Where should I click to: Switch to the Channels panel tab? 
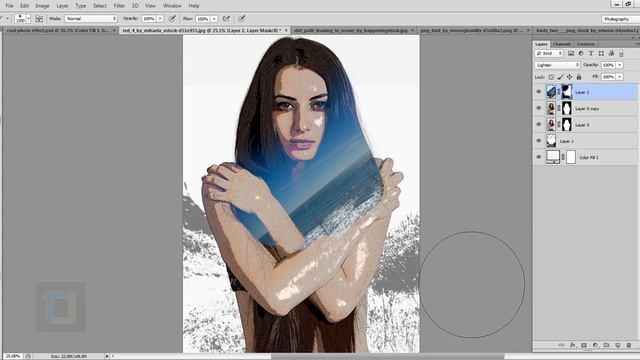point(562,44)
